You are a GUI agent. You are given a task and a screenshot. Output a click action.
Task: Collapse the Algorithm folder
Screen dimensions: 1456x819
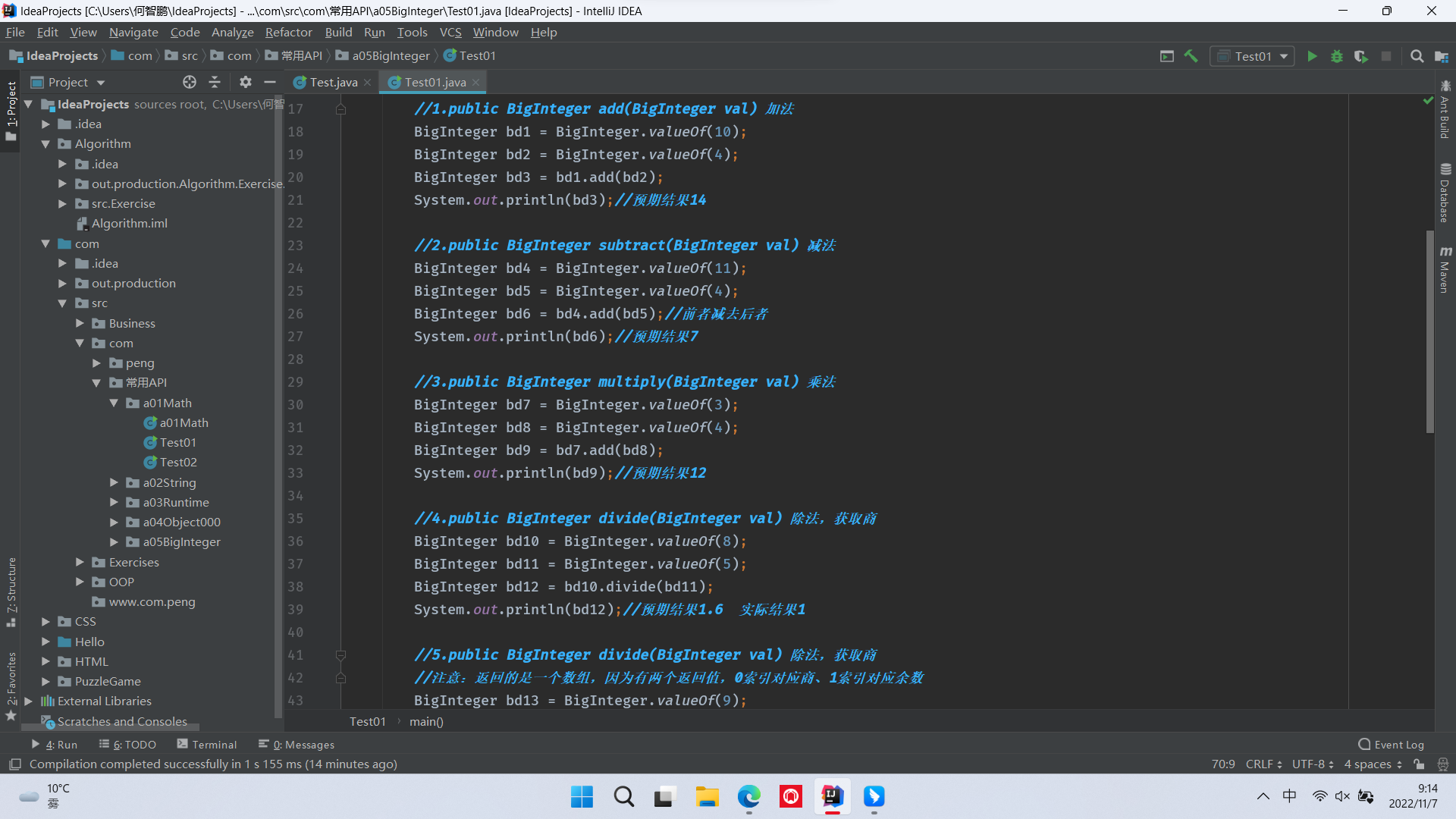pos(45,144)
